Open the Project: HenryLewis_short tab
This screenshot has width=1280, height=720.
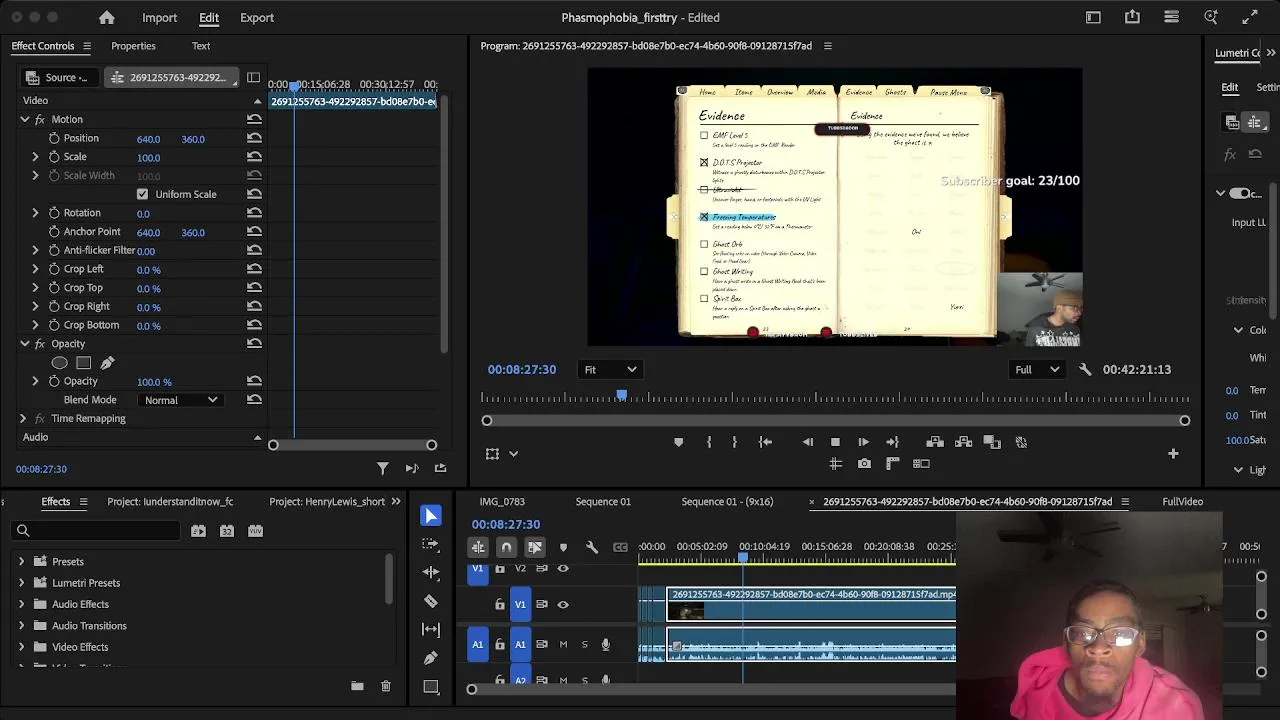(327, 502)
